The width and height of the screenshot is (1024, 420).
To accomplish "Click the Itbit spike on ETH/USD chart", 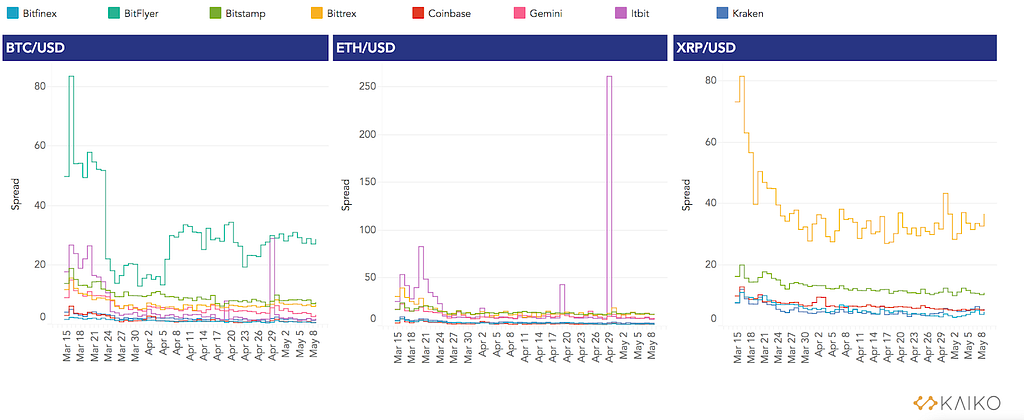I will [609, 76].
